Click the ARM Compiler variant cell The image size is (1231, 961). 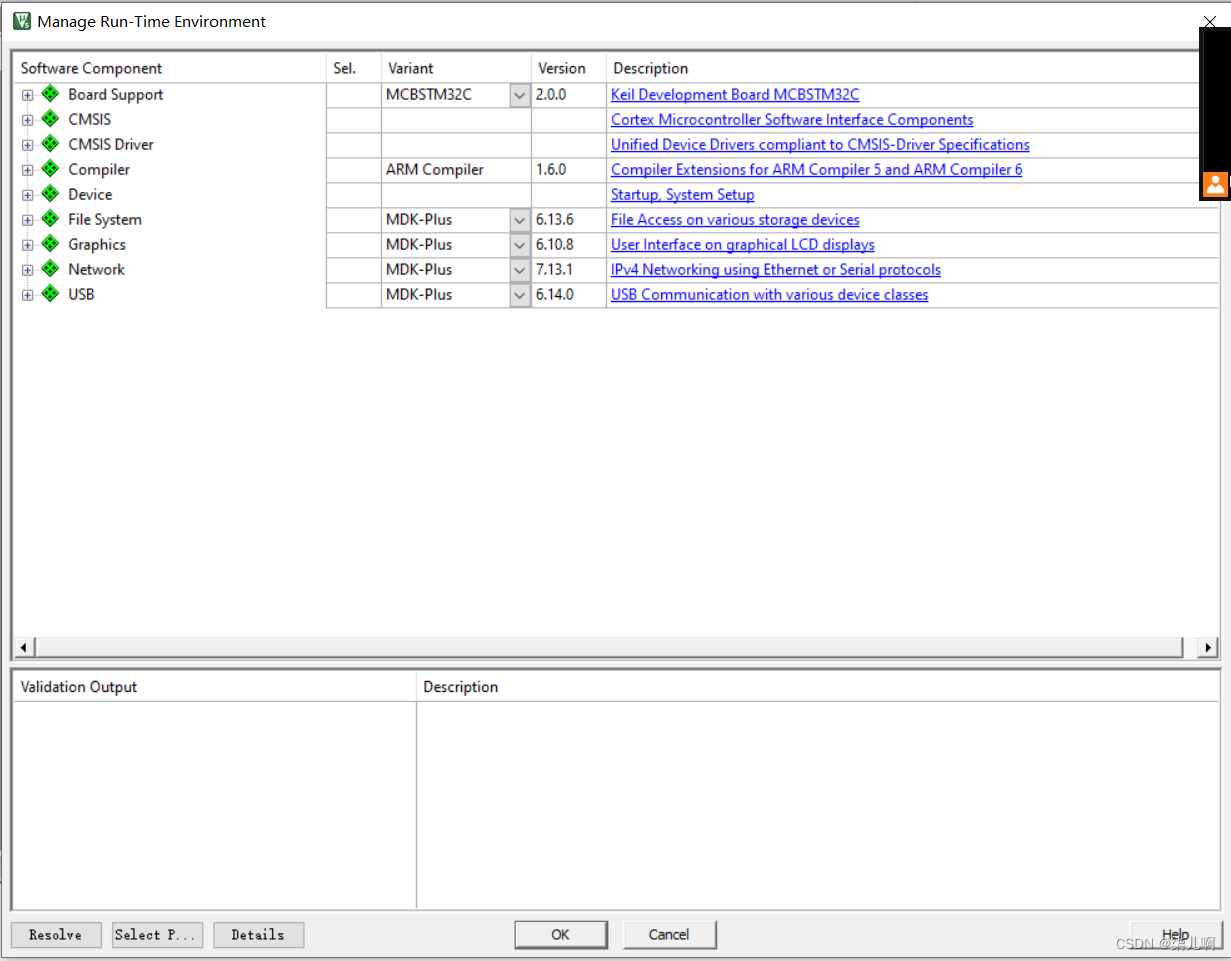coord(456,170)
